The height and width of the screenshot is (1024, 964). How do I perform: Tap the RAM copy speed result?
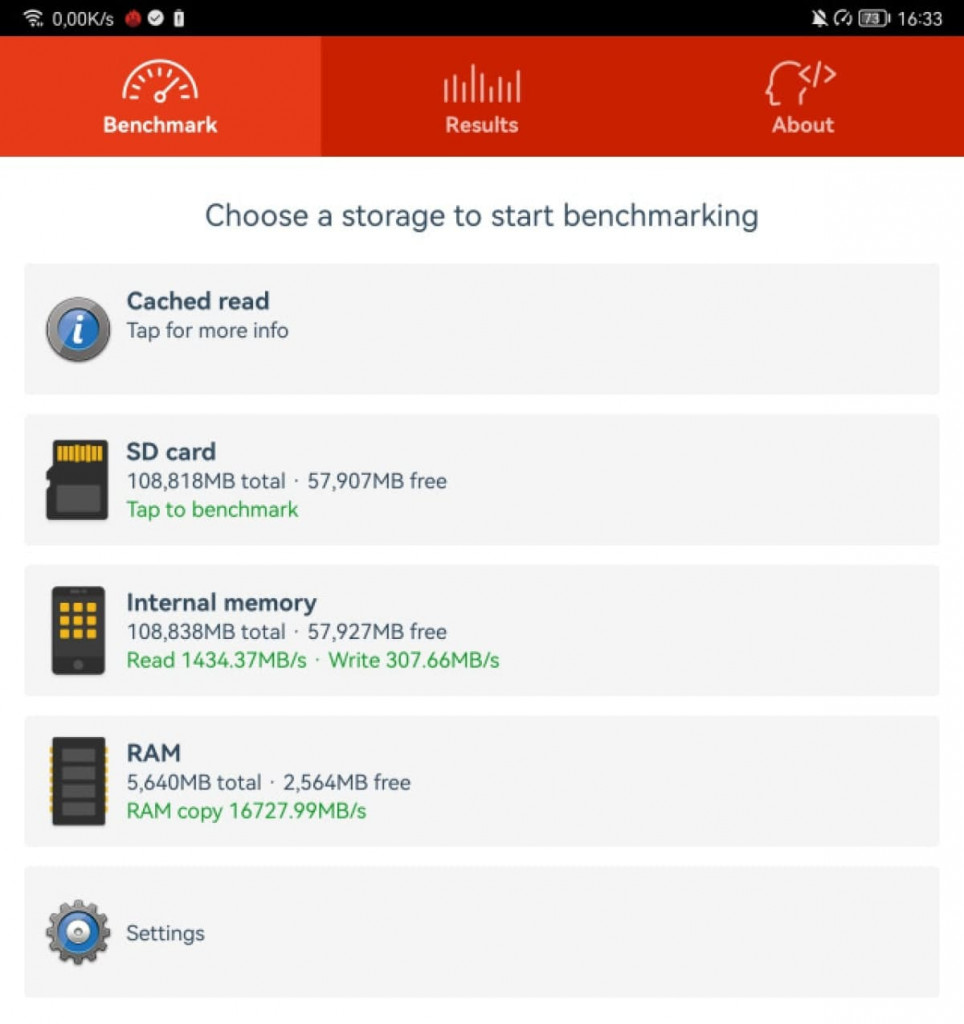coord(246,811)
